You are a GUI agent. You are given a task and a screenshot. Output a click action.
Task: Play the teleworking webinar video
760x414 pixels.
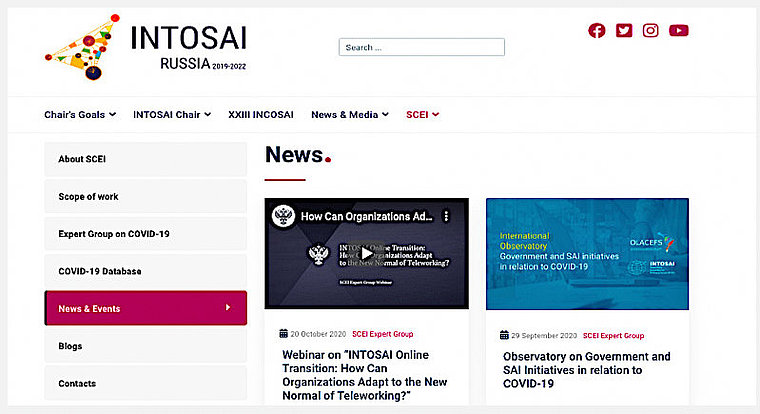click(367, 254)
